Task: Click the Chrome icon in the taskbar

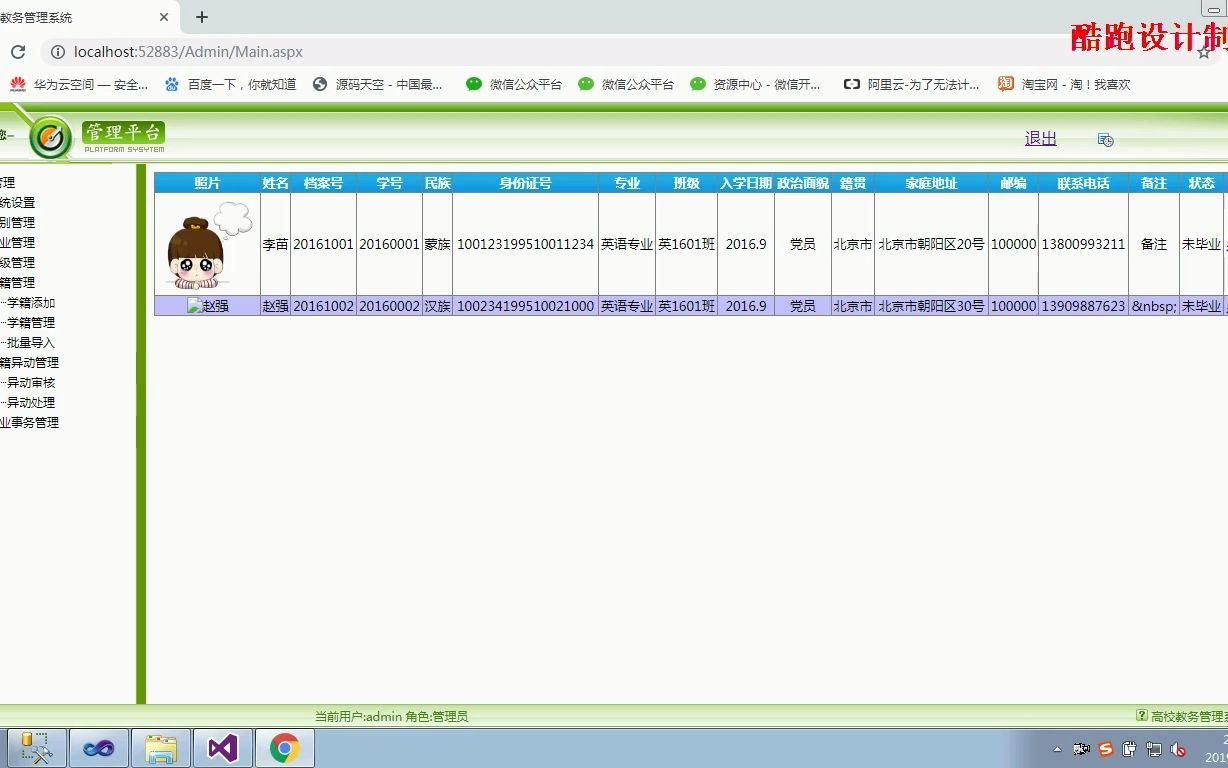Action: 283,747
